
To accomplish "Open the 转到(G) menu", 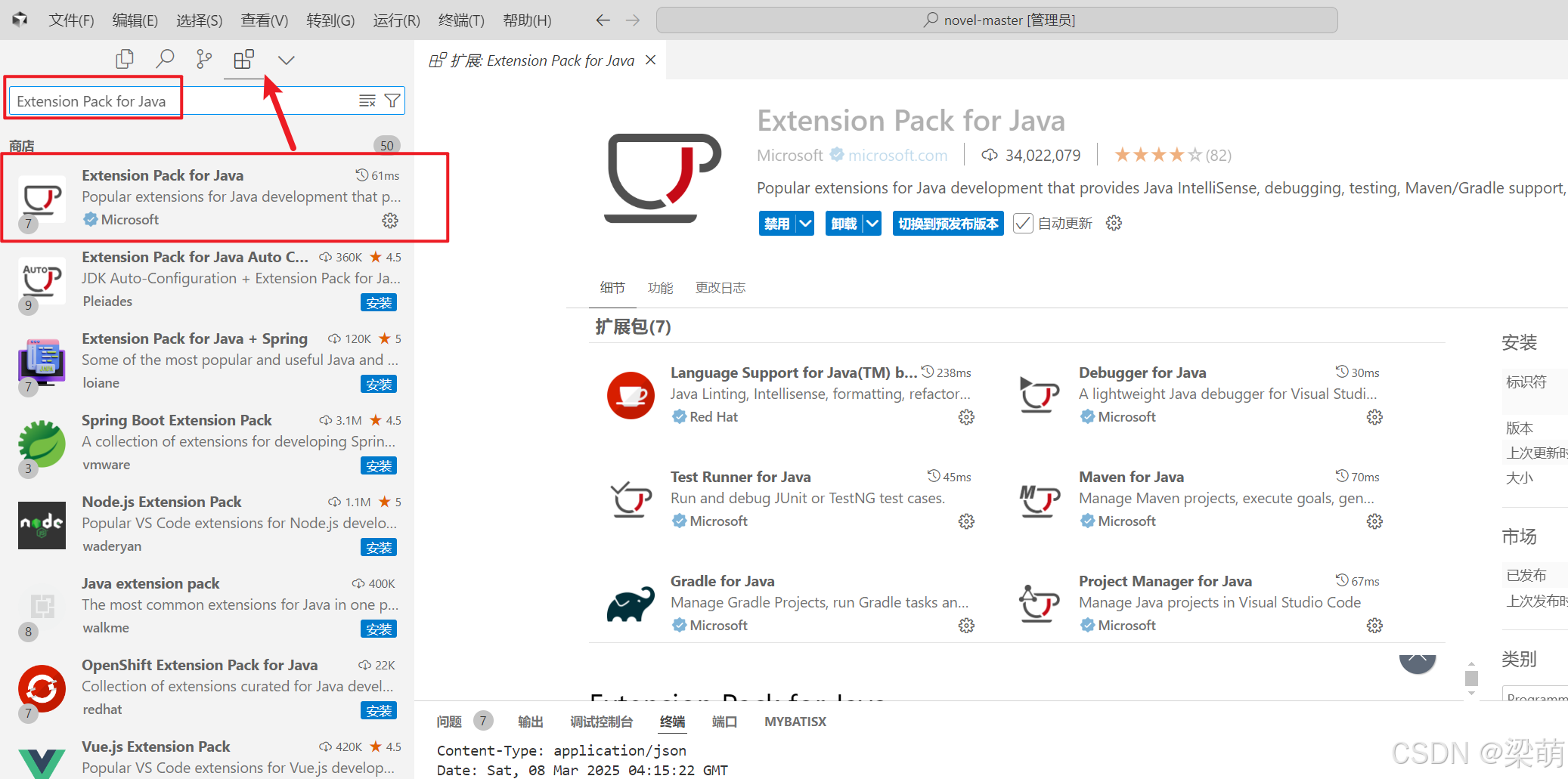I will pos(330,20).
